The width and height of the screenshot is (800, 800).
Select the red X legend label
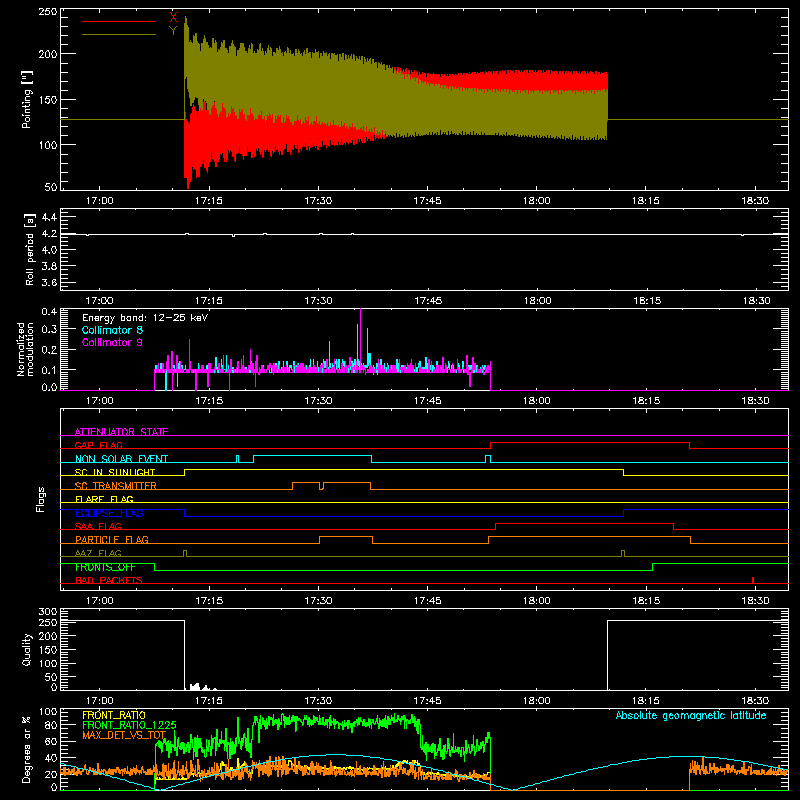click(173, 17)
